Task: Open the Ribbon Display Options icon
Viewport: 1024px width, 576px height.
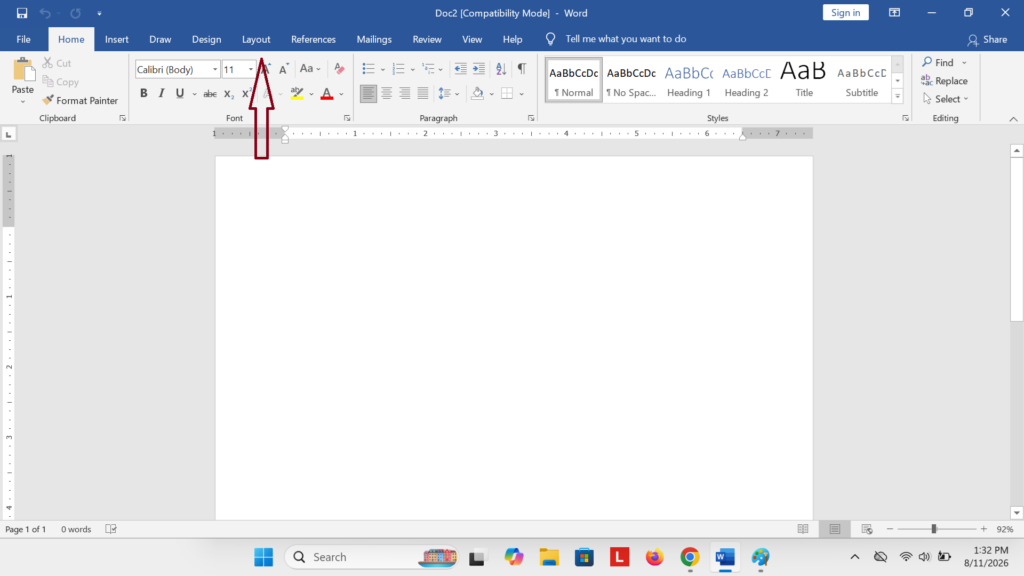Action: tap(894, 13)
